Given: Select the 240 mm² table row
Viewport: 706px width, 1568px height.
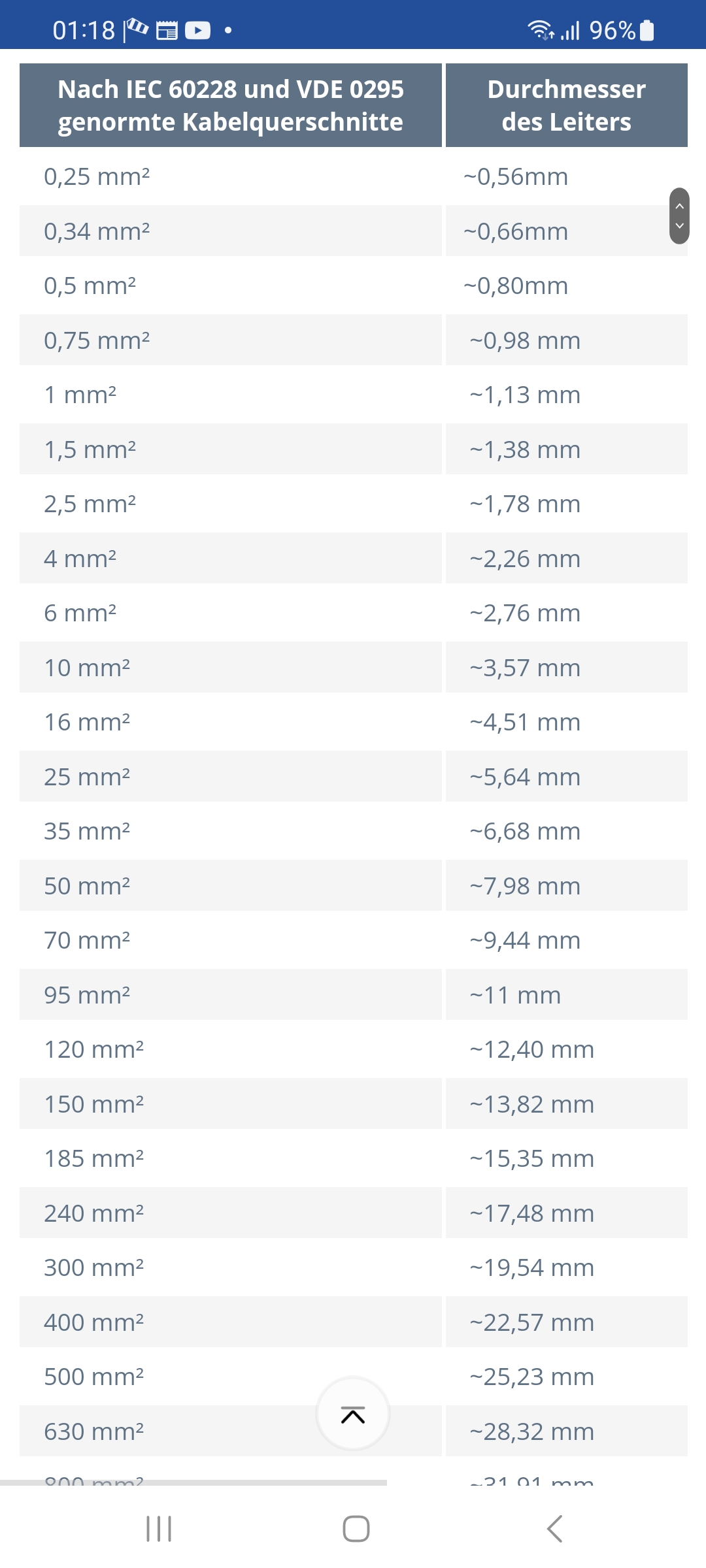Looking at the screenshot, I should point(354,1213).
